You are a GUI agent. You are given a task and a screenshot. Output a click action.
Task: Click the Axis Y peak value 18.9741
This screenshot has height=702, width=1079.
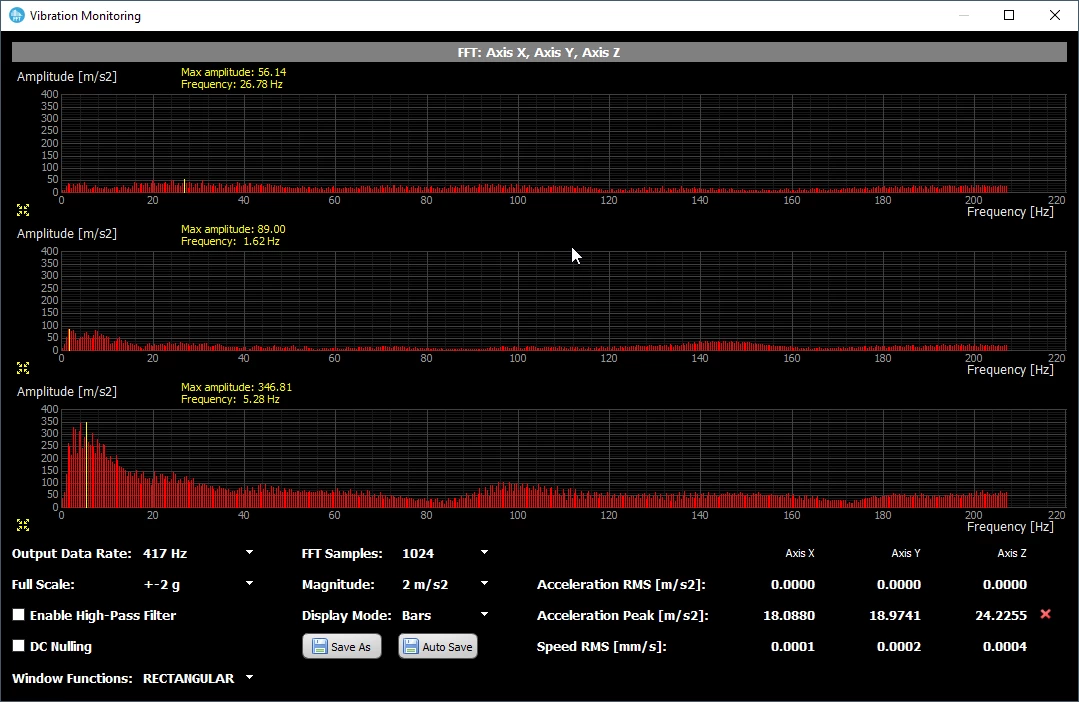click(x=895, y=615)
